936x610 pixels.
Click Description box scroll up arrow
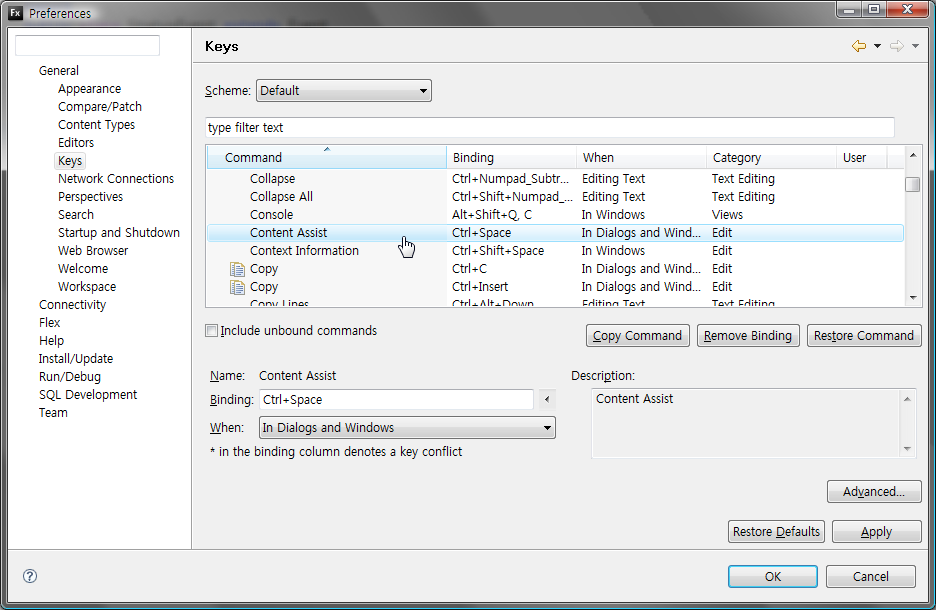[x=907, y=399]
